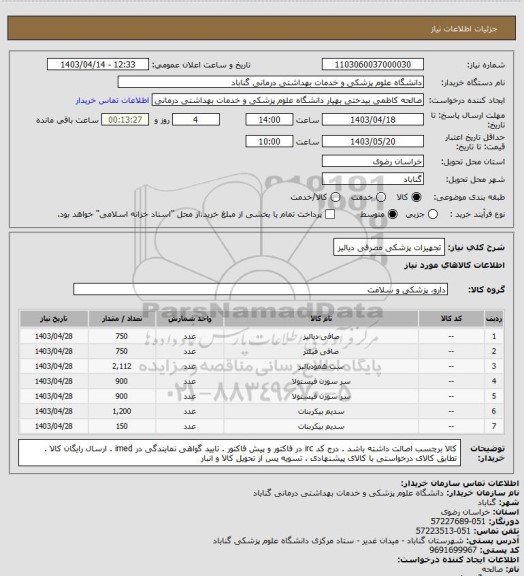Viewport: 524px width, 576px height.
Task: Select the متوسط purchase type radio
Action: [393, 214]
